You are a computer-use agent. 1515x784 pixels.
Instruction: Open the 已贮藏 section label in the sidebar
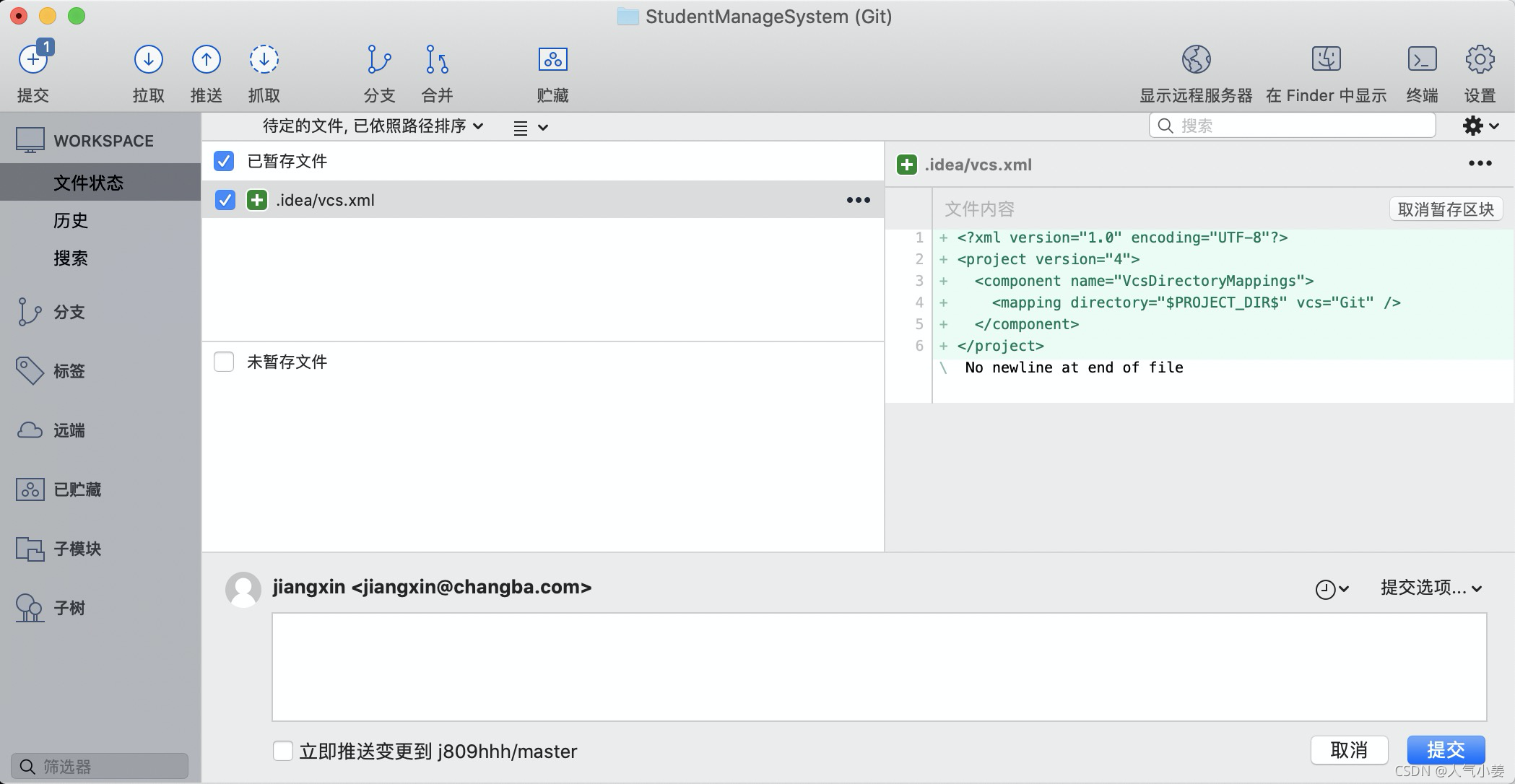point(77,489)
